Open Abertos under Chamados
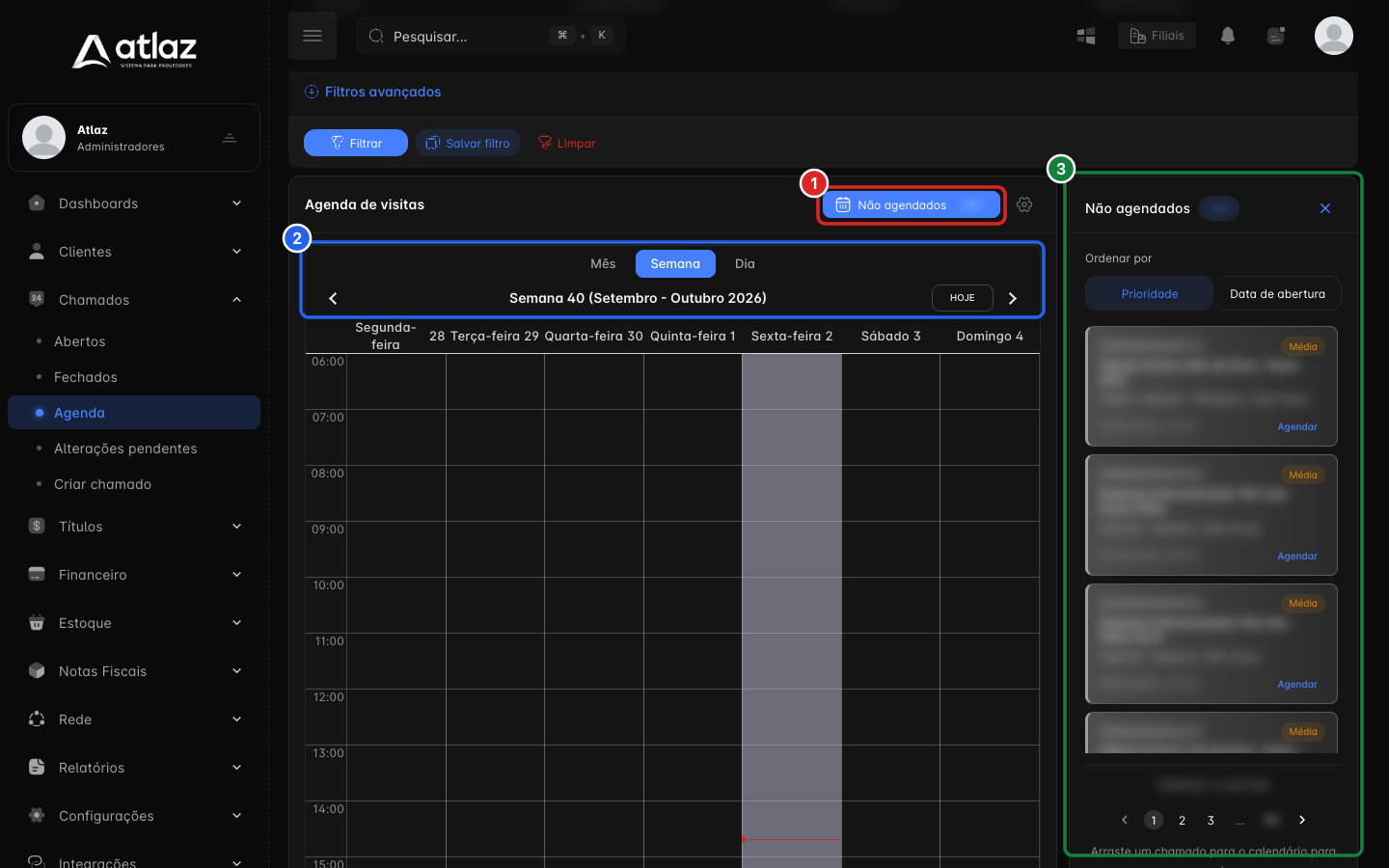The image size is (1389, 868). pyautogui.click(x=134, y=341)
